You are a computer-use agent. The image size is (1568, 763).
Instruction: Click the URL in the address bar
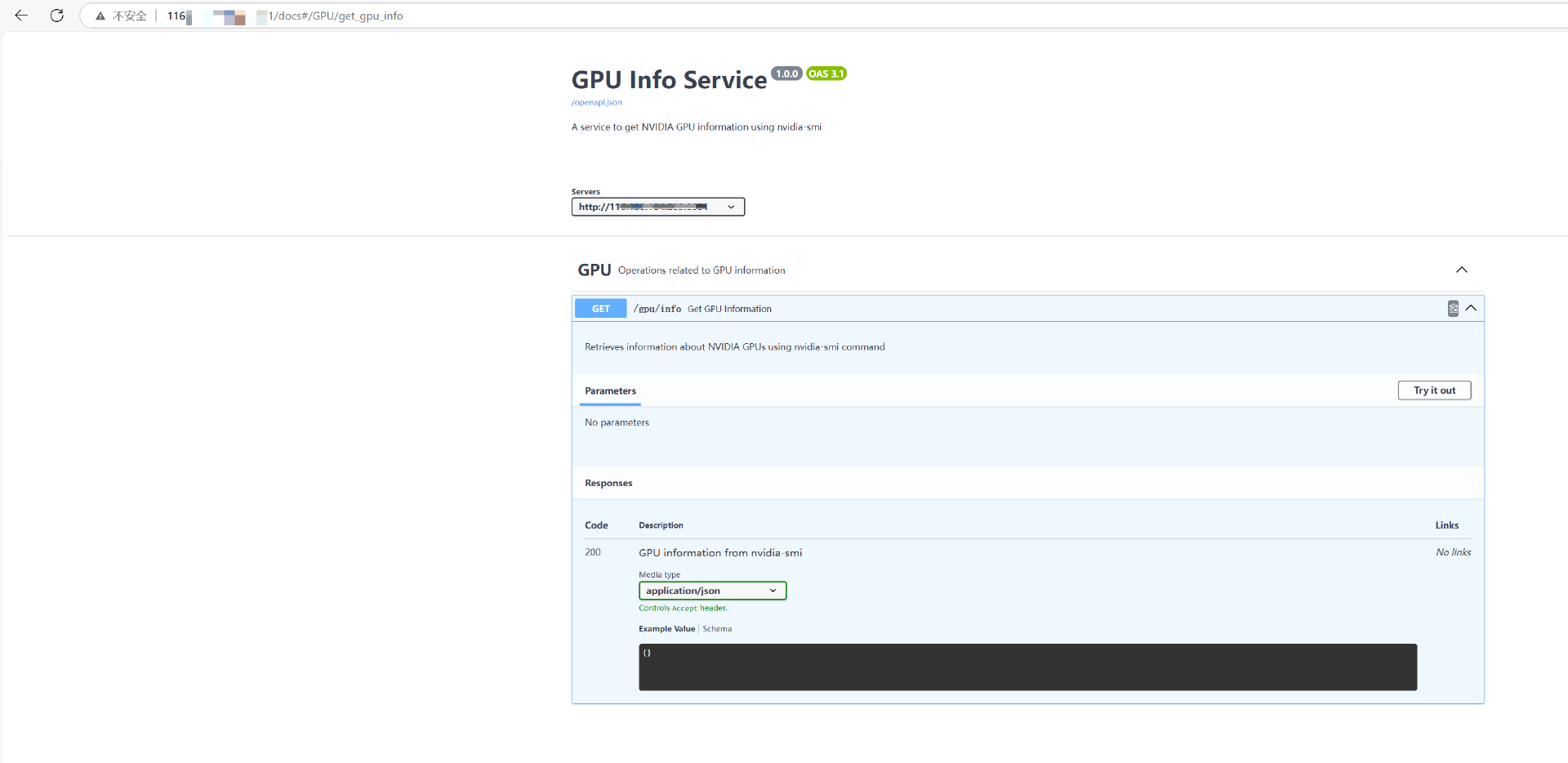(x=335, y=16)
